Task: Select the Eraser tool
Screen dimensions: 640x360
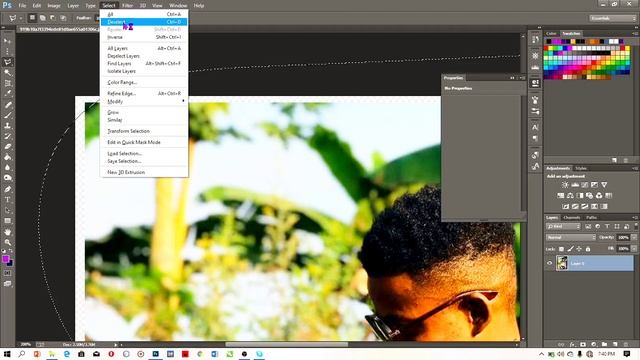Action: (7, 147)
